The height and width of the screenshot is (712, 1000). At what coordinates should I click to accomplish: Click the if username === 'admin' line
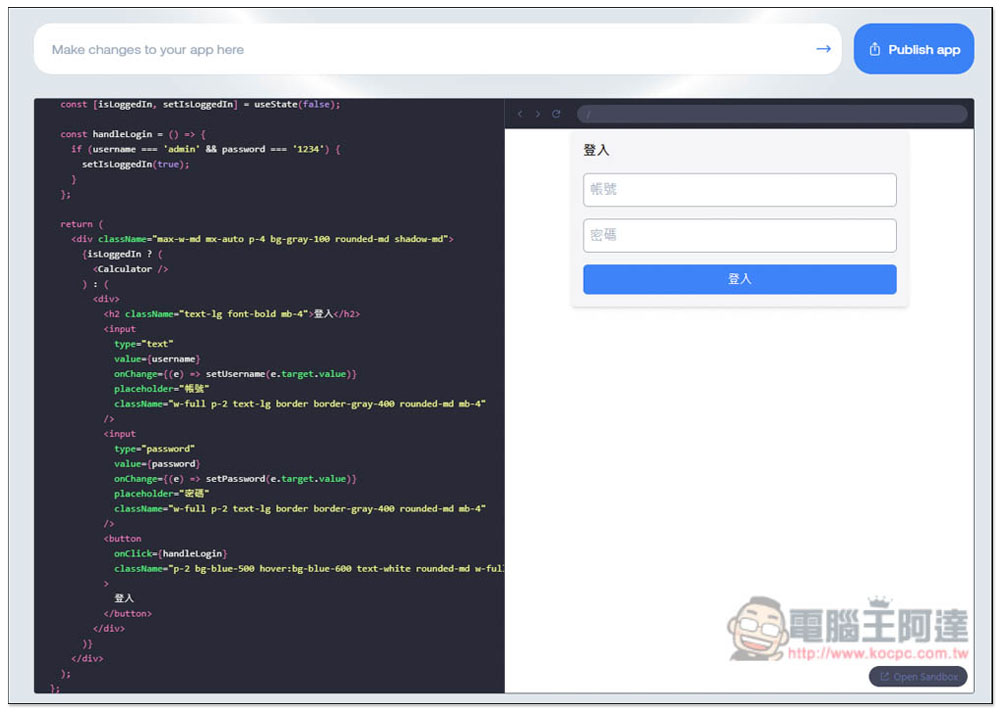205,149
